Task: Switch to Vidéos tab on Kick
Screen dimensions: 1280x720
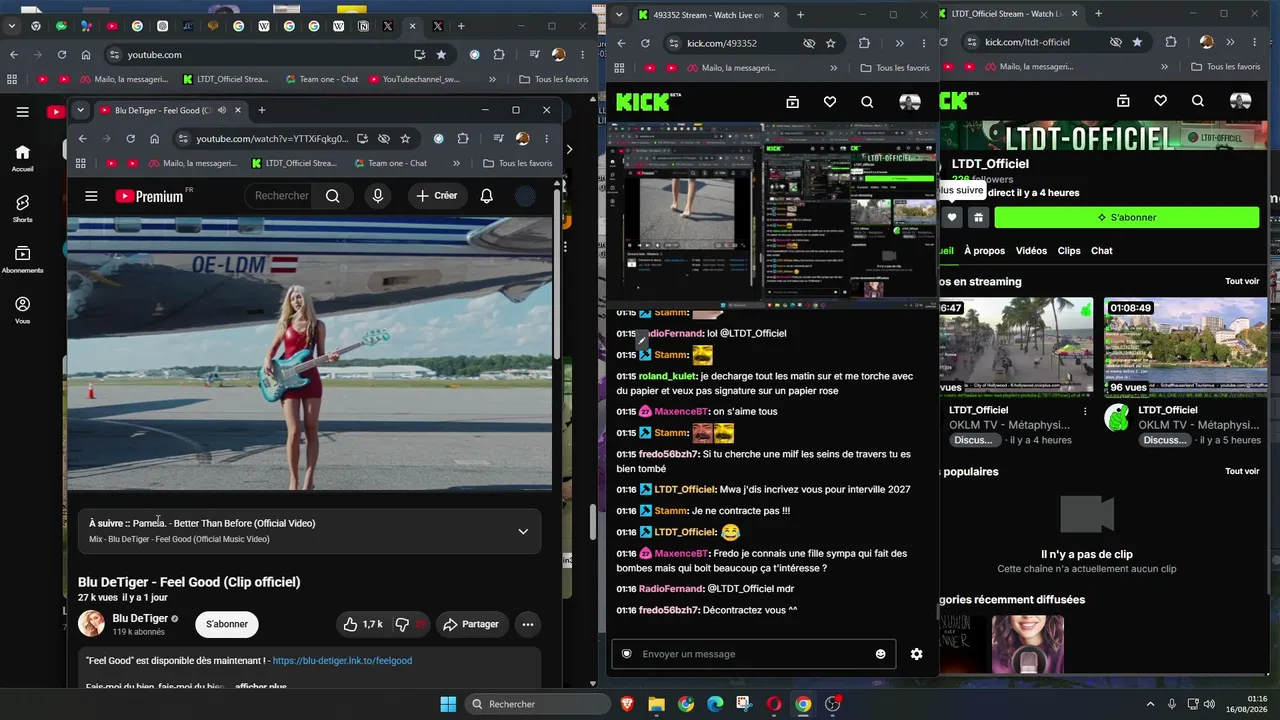Action: tap(1031, 251)
